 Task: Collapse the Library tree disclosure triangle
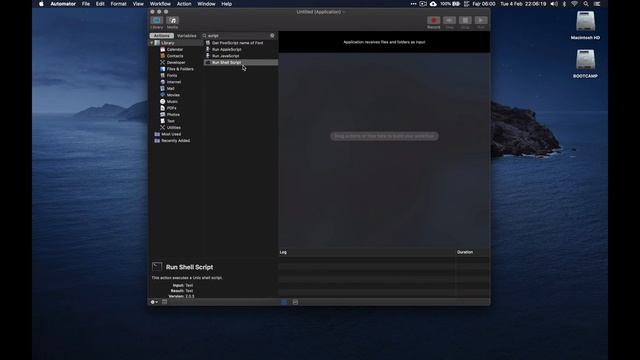click(x=151, y=43)
